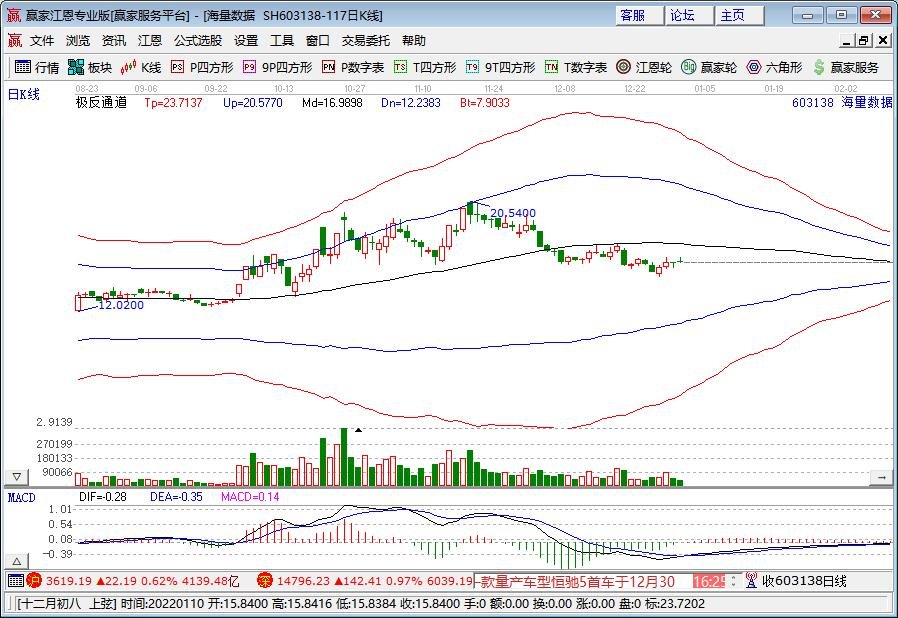Click the 603138 海量数据 stock label
The width and height of the screenshot is (898, 618).
(842, 103)
